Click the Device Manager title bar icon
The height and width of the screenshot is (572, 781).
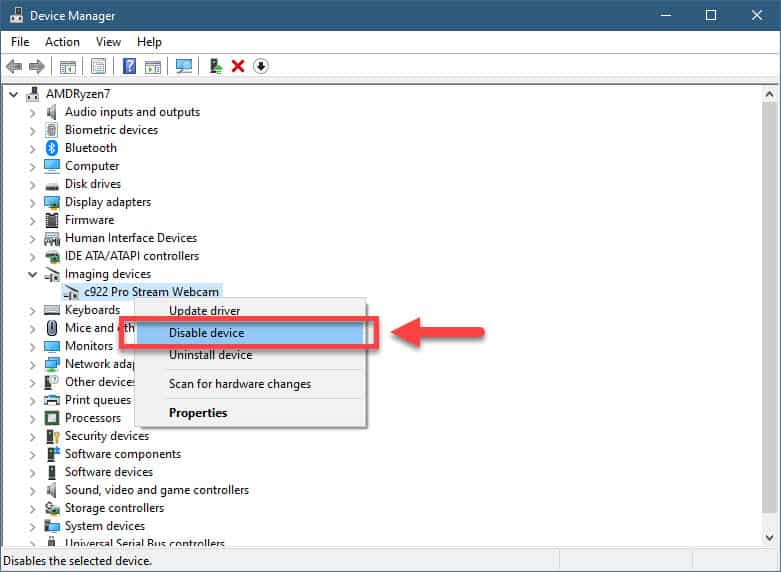[16, 15]
